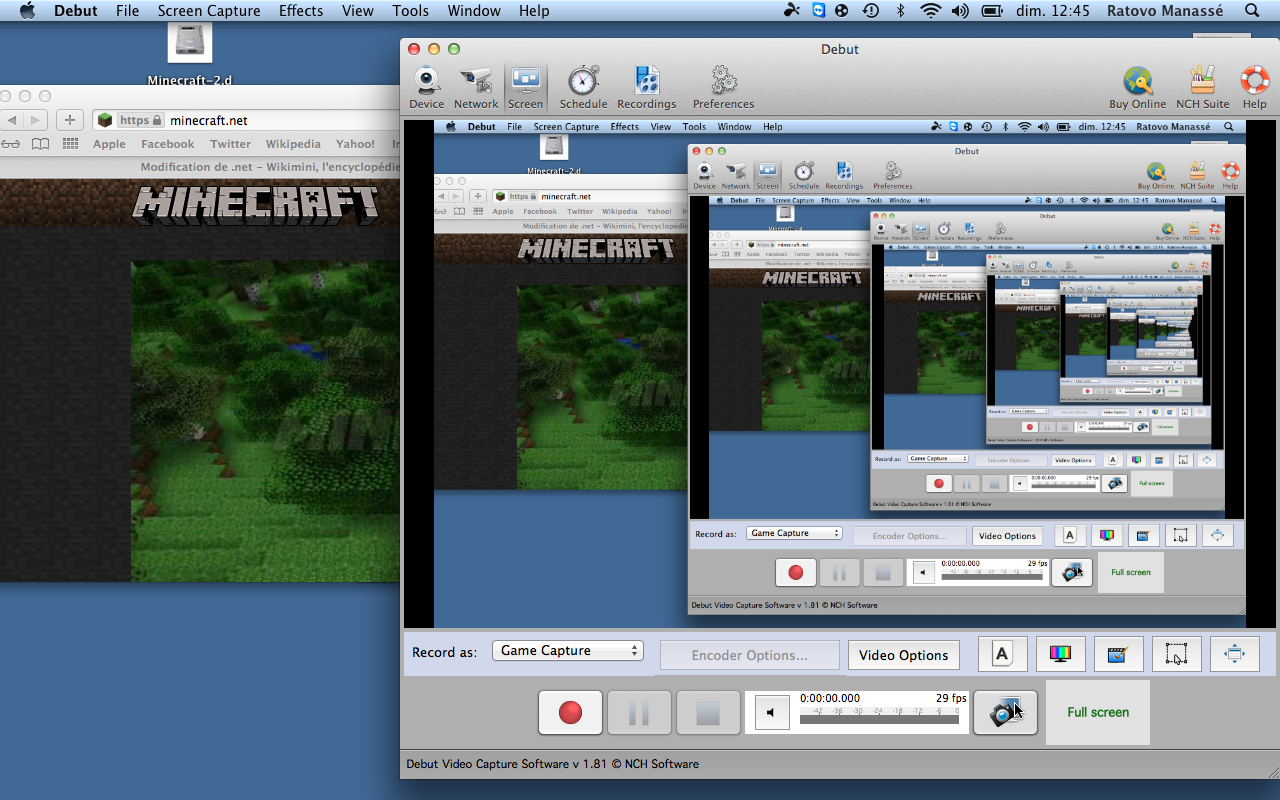Switch to Screen capture source in Debut
Viewport: 1280px width, 800px height.
click(x=525, y=88)
